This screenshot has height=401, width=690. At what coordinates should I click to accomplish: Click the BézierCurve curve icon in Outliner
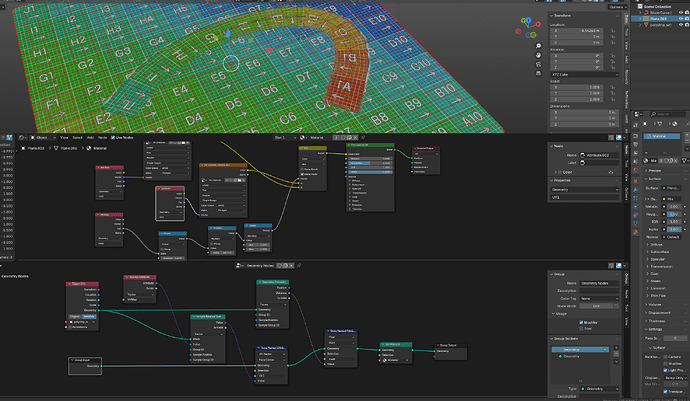tap(646, 12)
